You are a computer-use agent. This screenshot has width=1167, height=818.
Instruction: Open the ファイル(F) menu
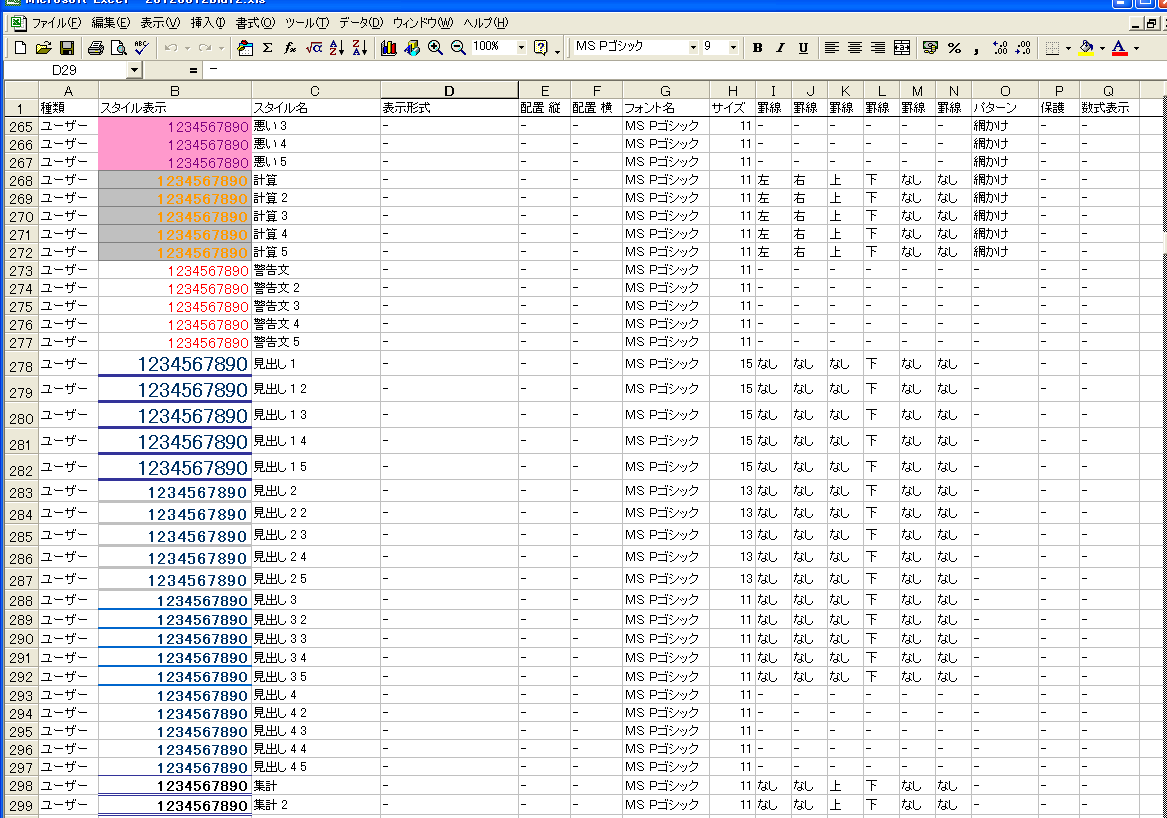pos(57,23)
